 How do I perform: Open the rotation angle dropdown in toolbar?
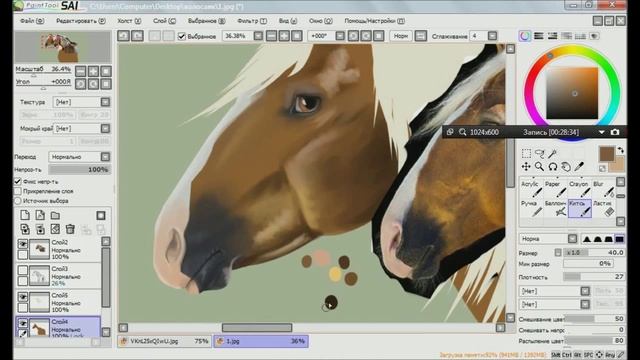pos(340,36)
